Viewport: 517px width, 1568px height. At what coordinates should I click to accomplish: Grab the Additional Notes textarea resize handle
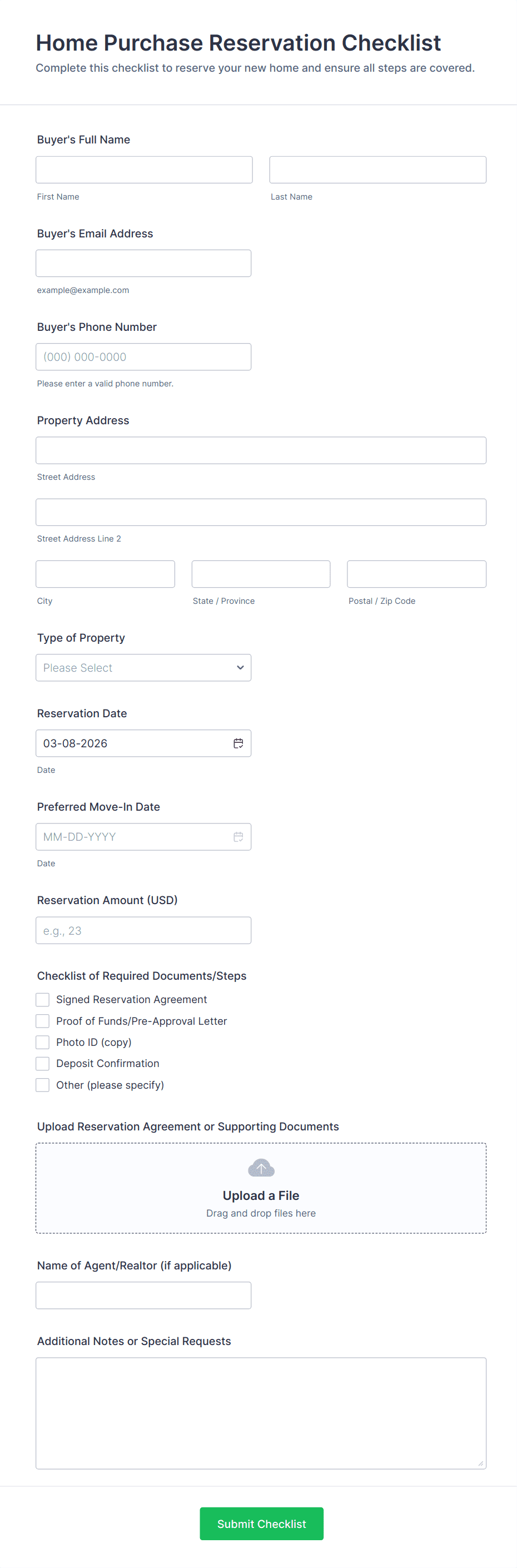pos(480,1463)
